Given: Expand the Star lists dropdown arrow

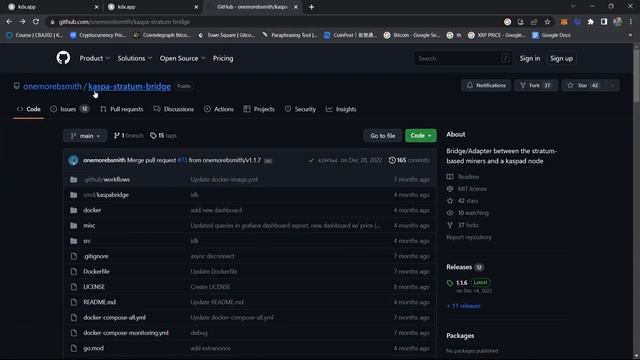Looking at the screenshot, I should pyautogui.click(x=612, y=85).
